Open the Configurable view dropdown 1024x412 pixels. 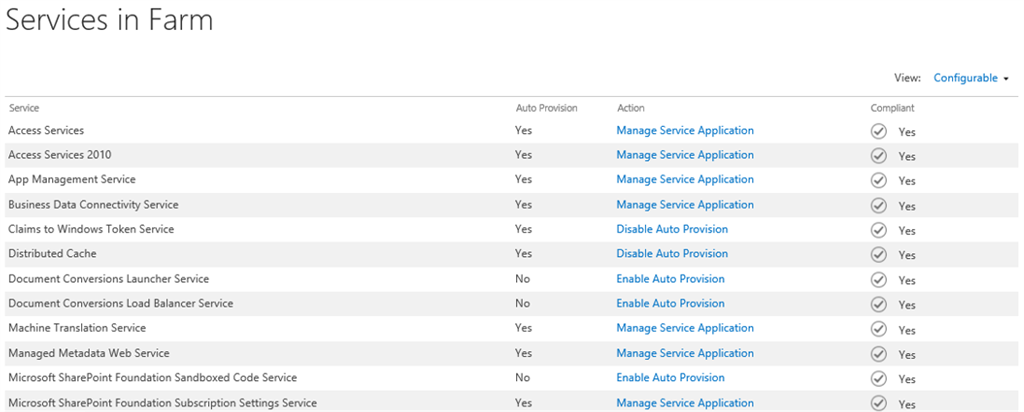[x=965, y=78]
